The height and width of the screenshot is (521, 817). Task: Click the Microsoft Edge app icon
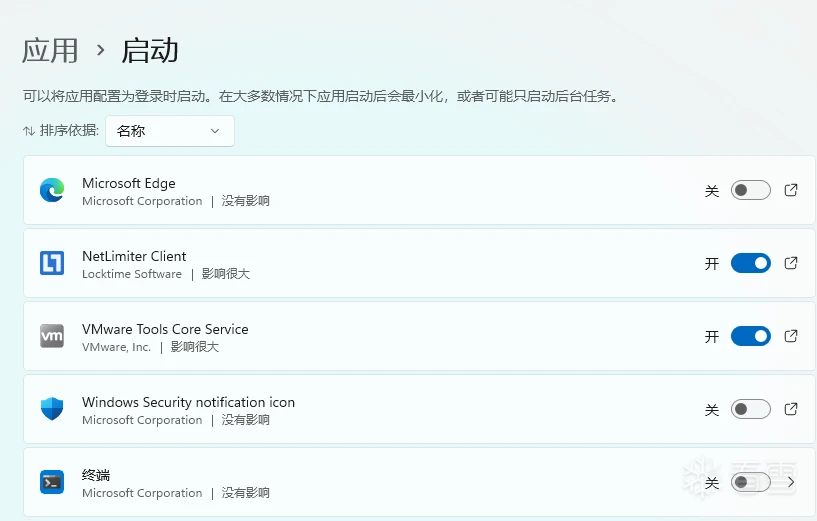coord(52,190)
